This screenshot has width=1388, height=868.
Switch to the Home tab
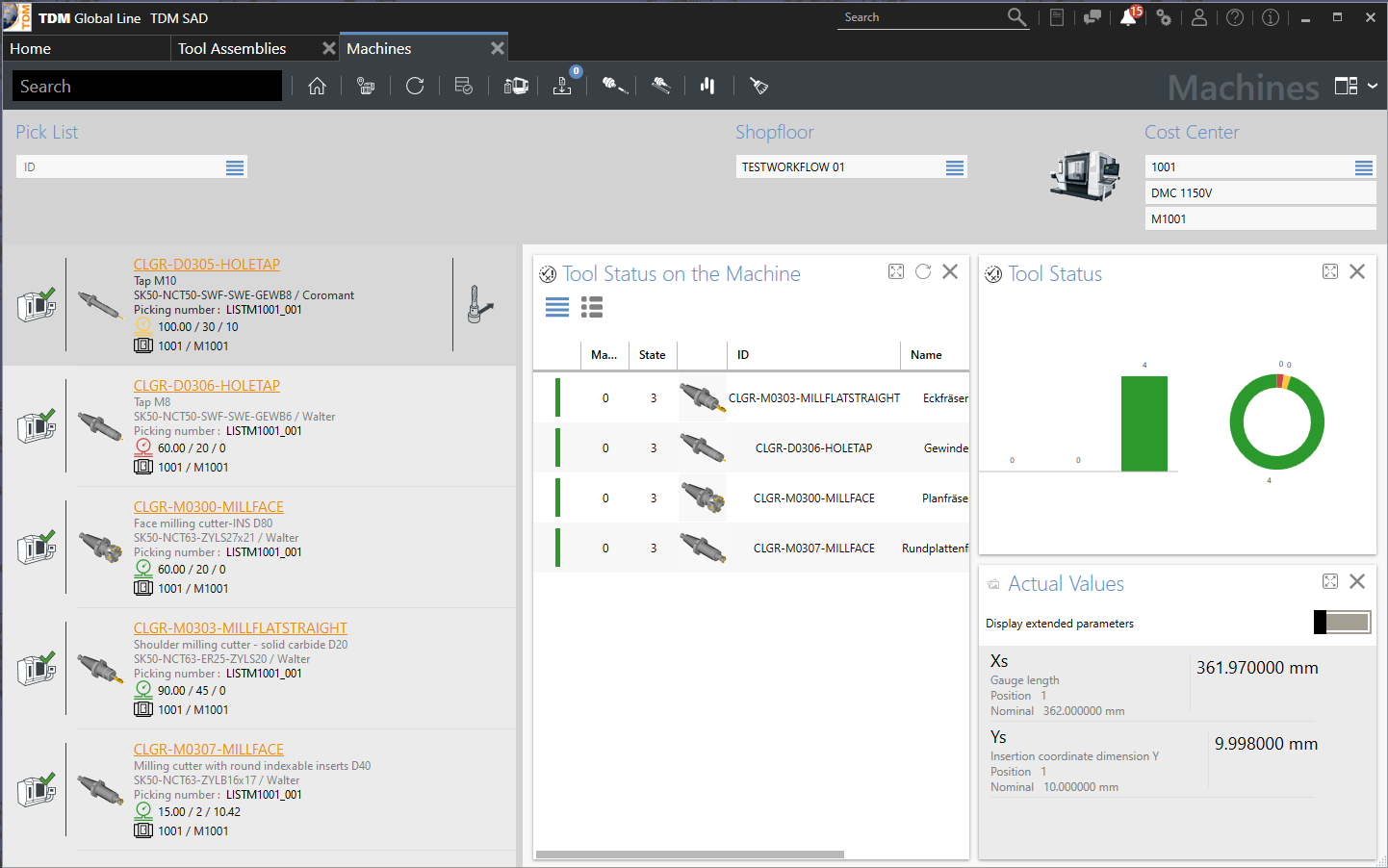coord(31,49)
